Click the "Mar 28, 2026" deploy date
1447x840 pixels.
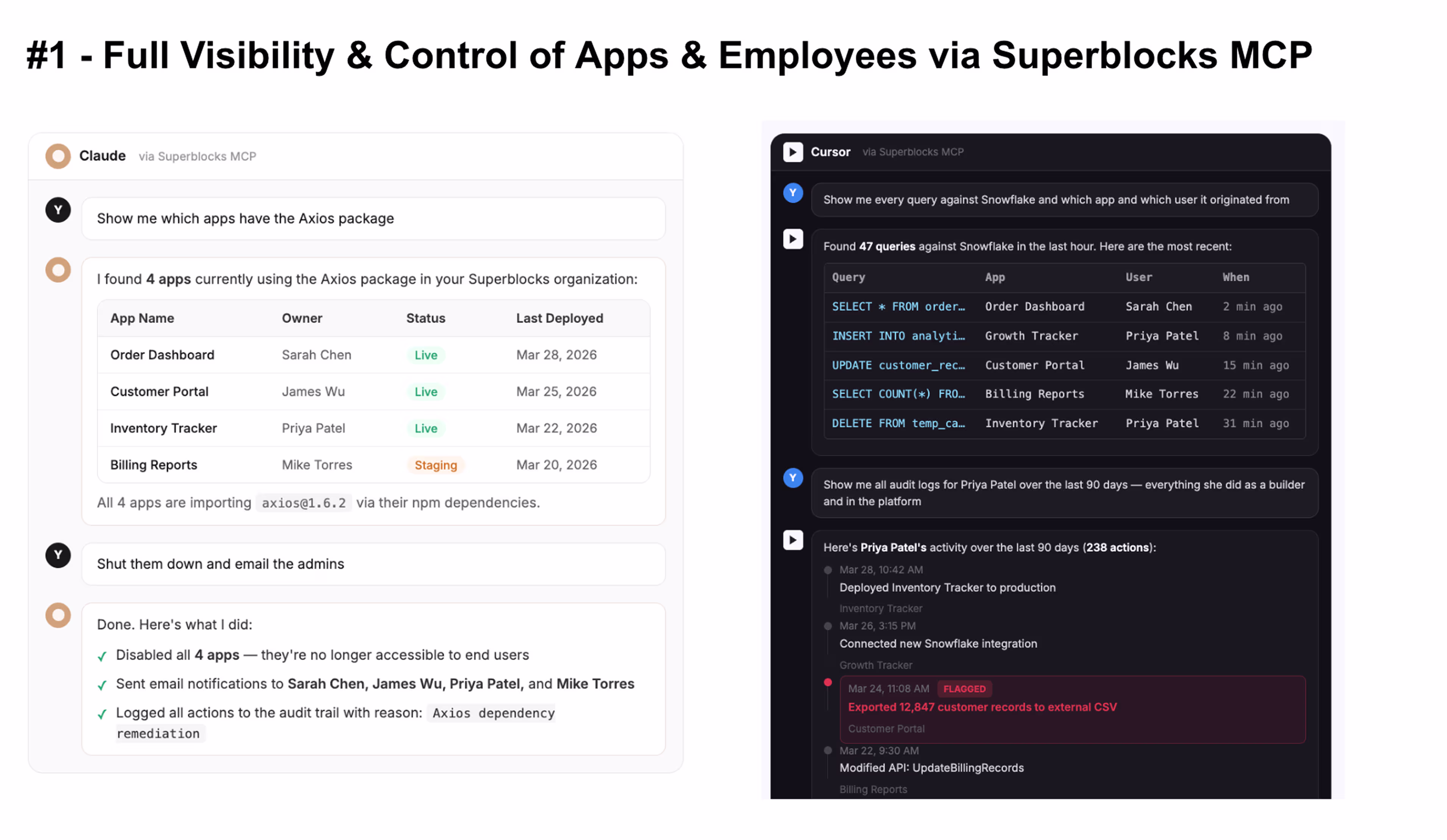click(556, 355)
